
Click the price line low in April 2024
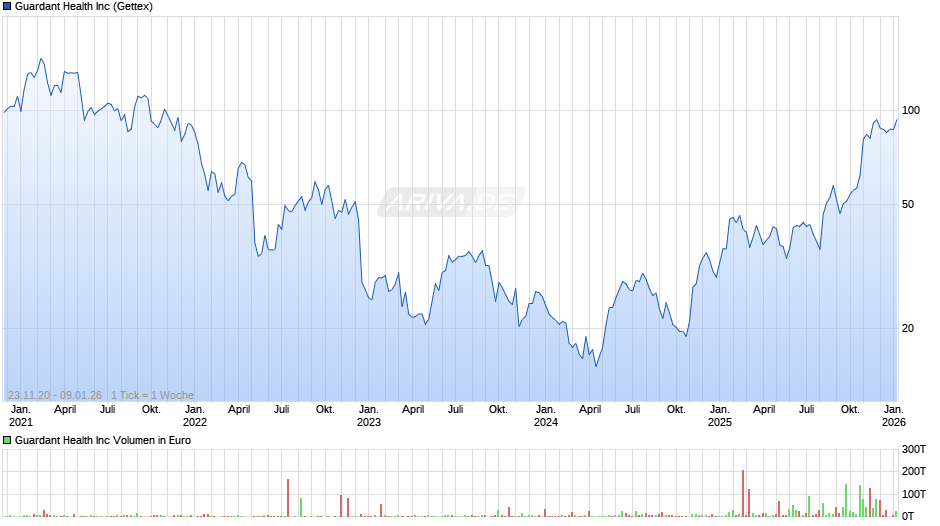596,366
